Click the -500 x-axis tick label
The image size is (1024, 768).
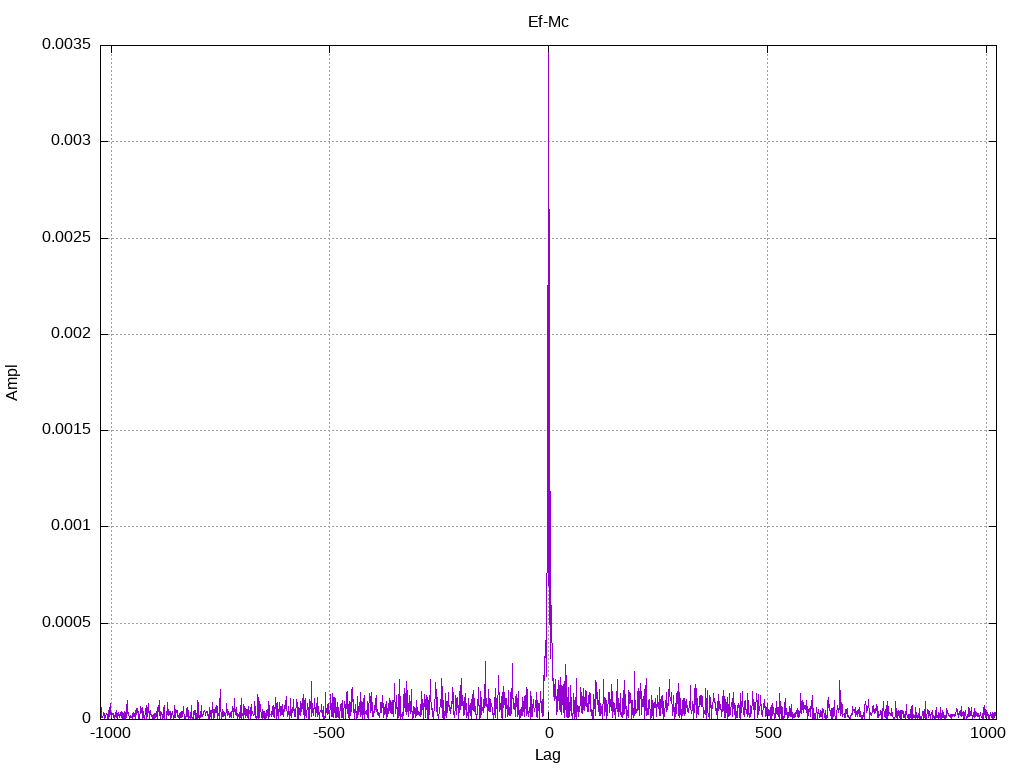[x=328, y=733]
